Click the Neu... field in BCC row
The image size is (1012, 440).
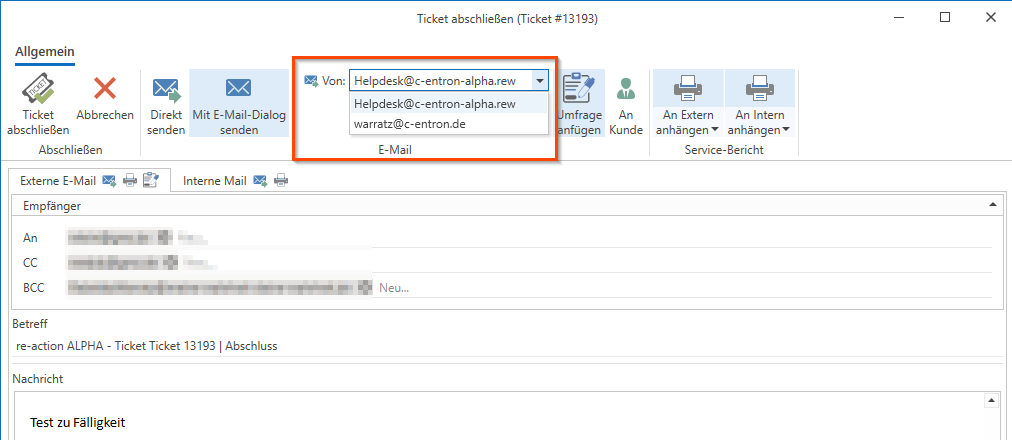coord(394,287)
